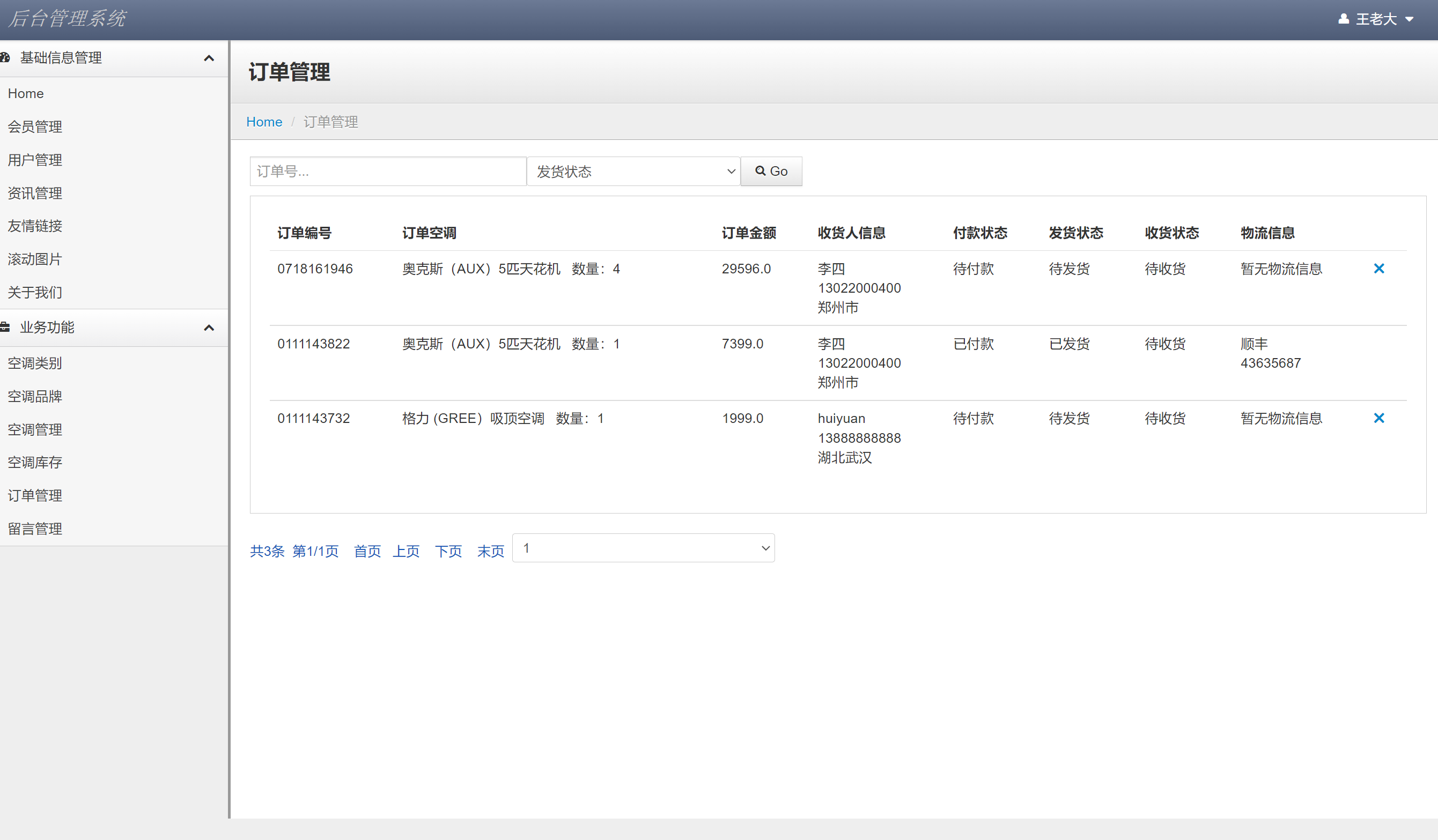Viewport: 1438px width, 840px height.
Task: Open the 王老大 account dropdown
Action: 1376,19
